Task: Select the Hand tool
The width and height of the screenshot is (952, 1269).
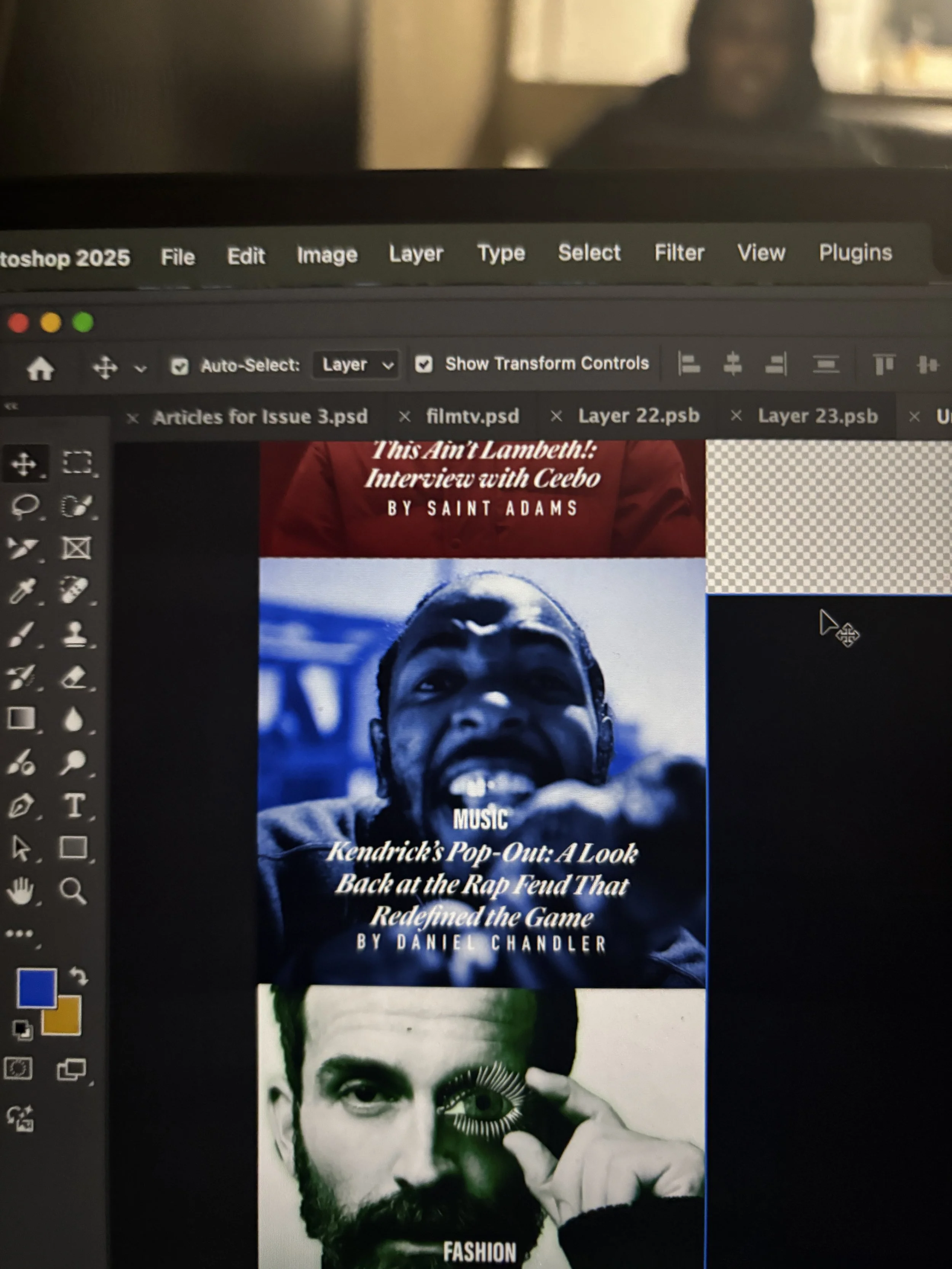Action: pyautogui.click(x=21, y=891)
